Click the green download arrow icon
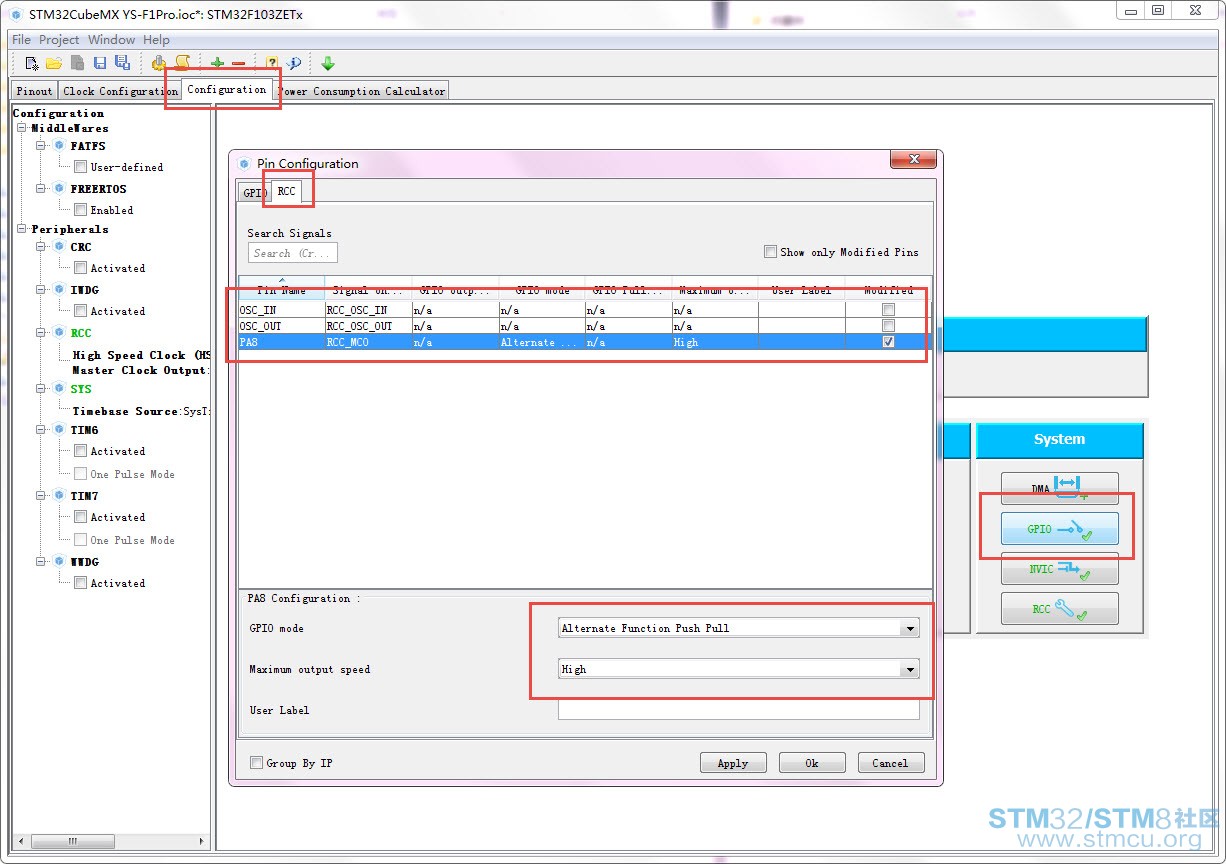Viewport: 1226px width, 864px height. (328, 63)
